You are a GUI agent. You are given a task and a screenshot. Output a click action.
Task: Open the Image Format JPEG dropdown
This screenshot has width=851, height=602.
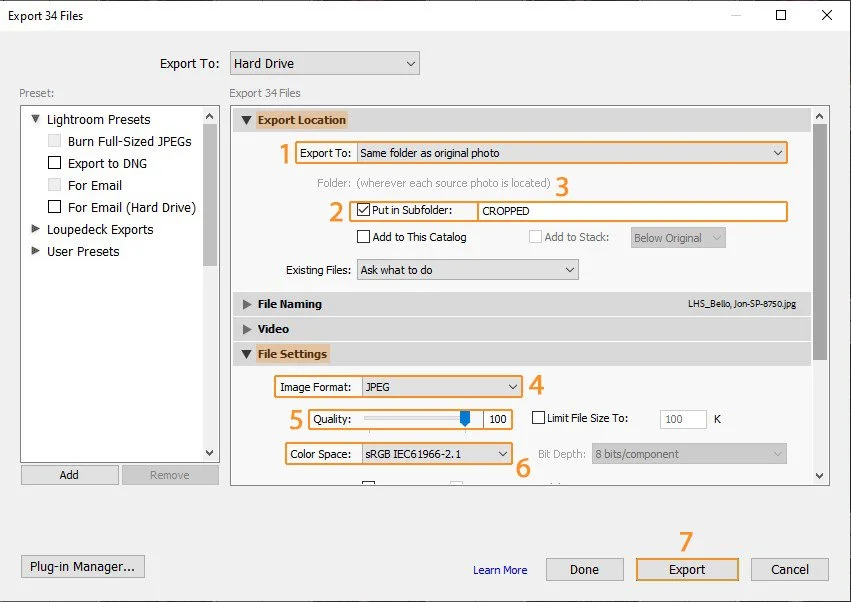click(x=441, y=387)
